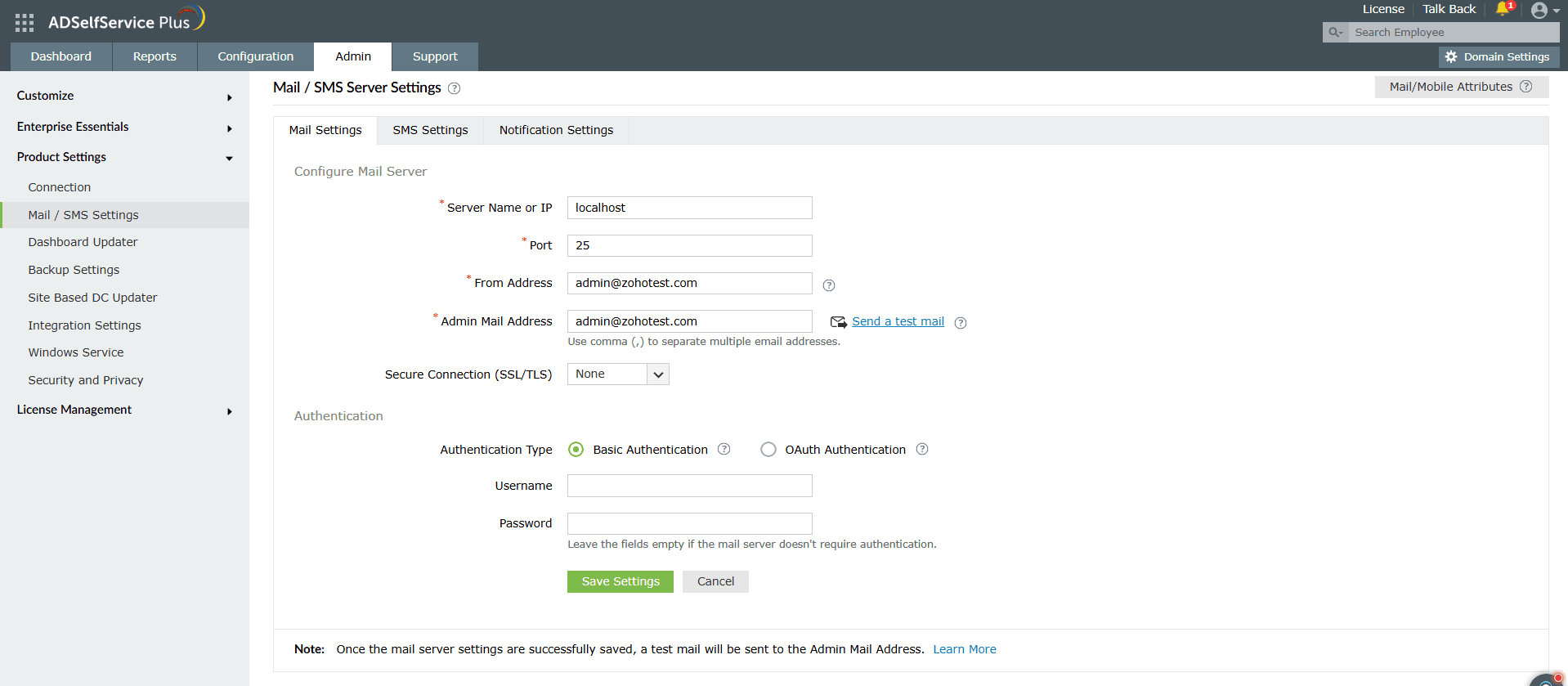Viewport: 1568px width, 686px height.
Task: Open the apps grid menu icon
Action: 25,23
